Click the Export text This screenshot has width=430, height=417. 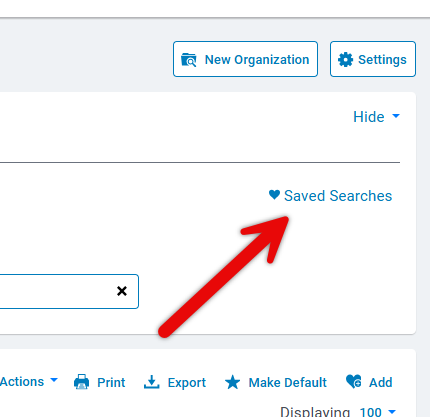[187, 383]
